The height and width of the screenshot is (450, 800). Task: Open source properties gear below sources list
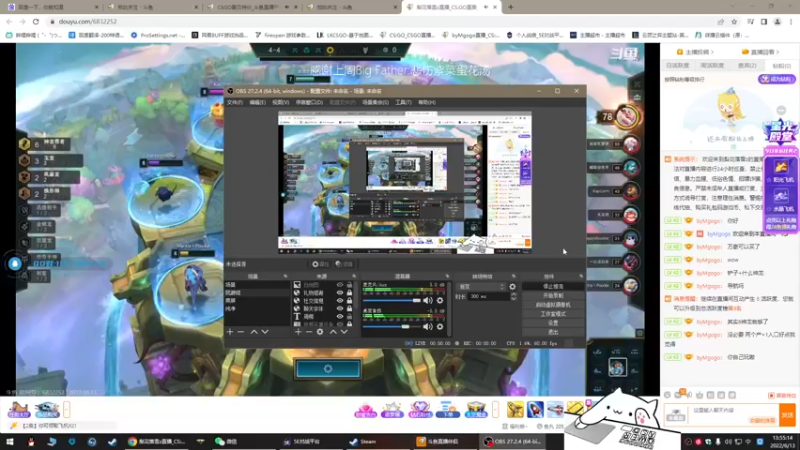point(320,332)
